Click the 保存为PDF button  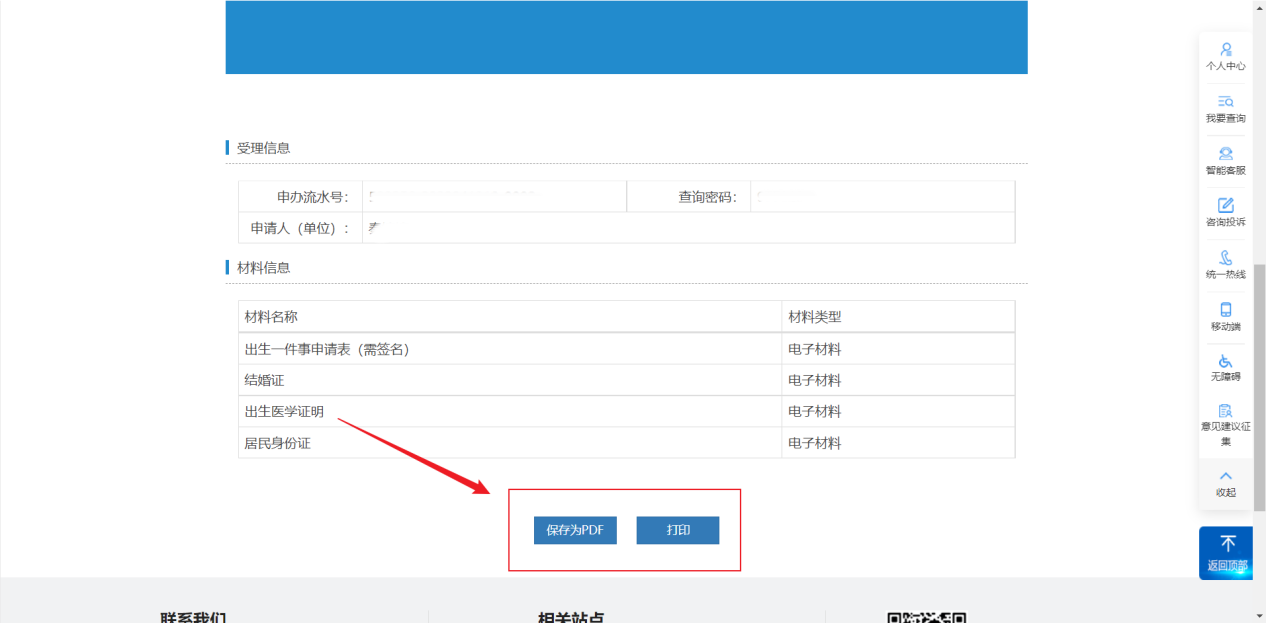click(575, 530)
